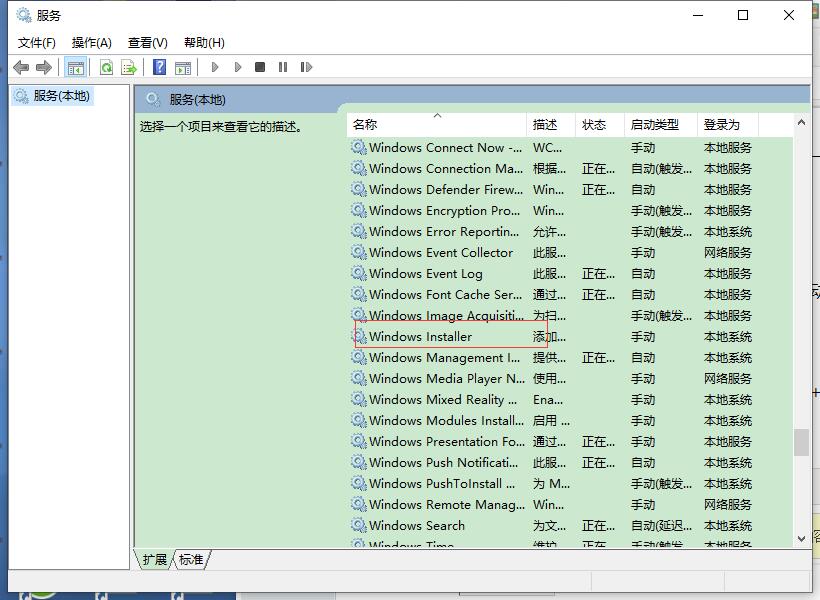Click the gear icon beside Windows Remote Management
This screenshot has width=820, height=600.
click(358, 504)
